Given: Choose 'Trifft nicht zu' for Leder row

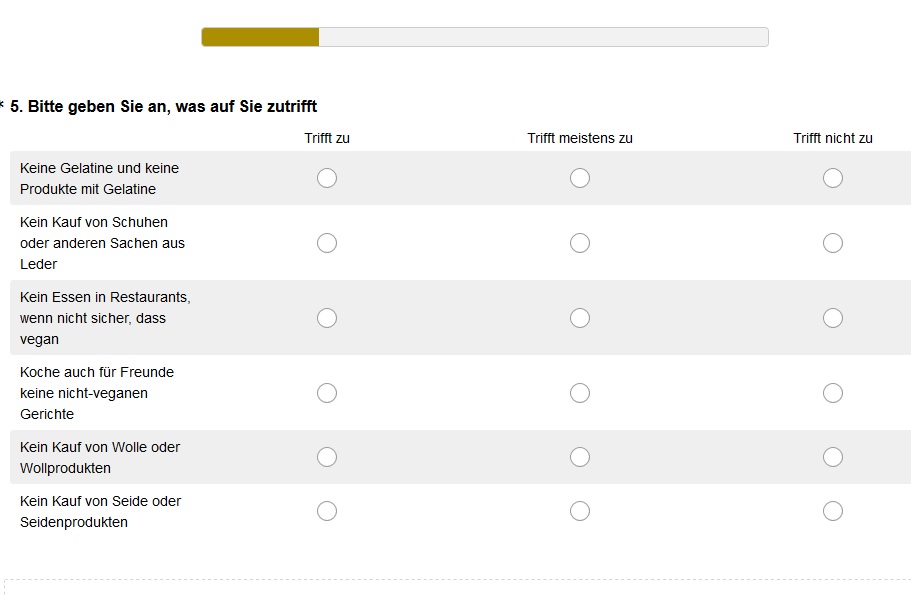Looking at the screenshot, I should [x=833, y=243].
